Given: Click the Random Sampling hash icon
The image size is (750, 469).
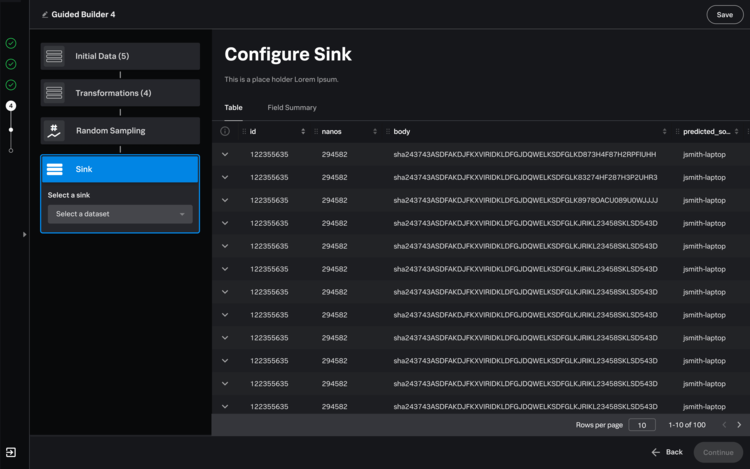Looking at the screenshot, I should (x=54, y=131).
